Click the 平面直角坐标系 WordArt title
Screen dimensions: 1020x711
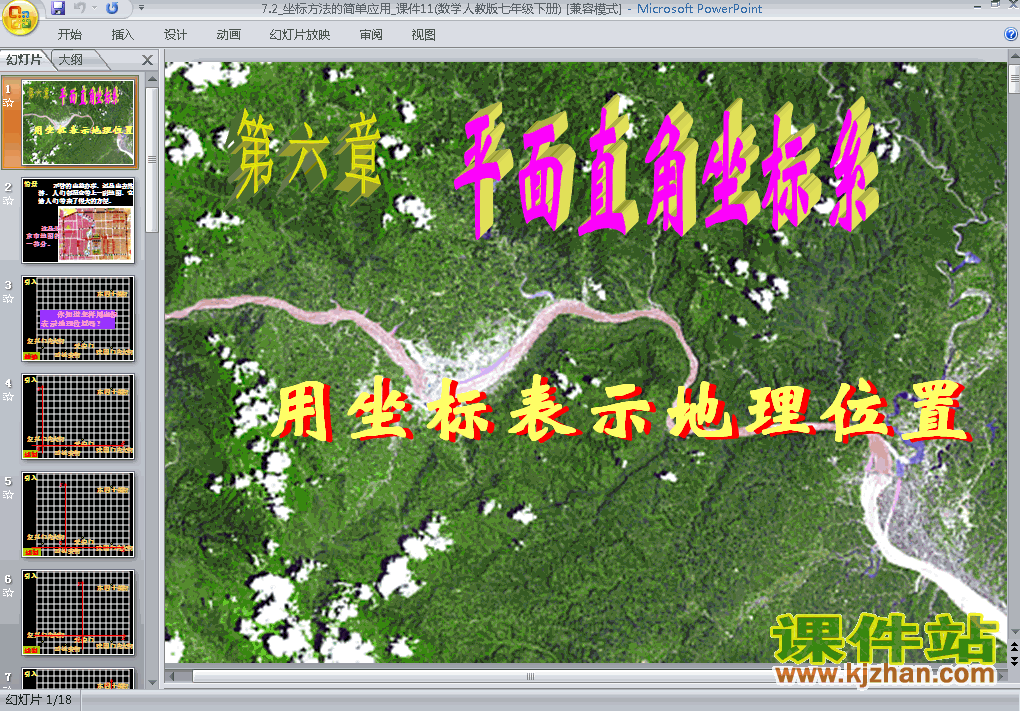click(666, 169)
